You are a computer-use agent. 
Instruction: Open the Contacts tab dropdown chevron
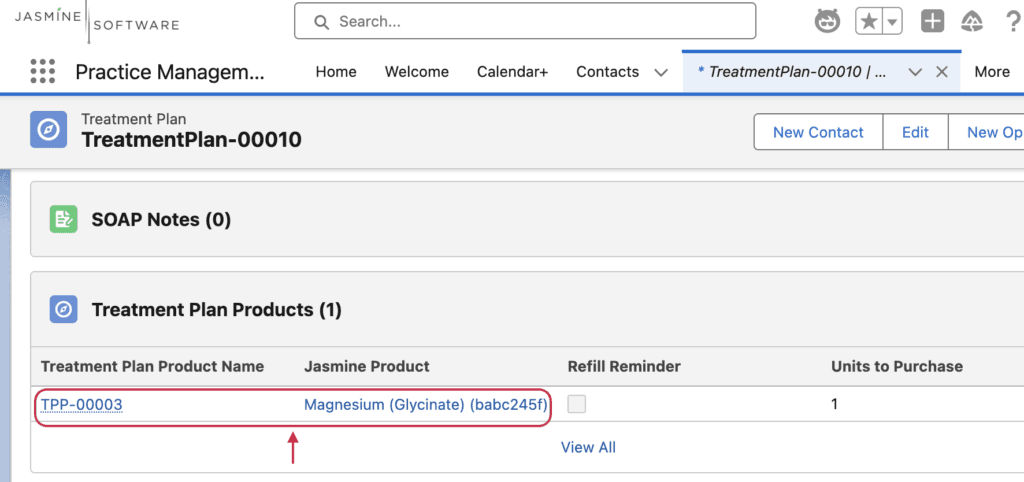click(661, 72)
